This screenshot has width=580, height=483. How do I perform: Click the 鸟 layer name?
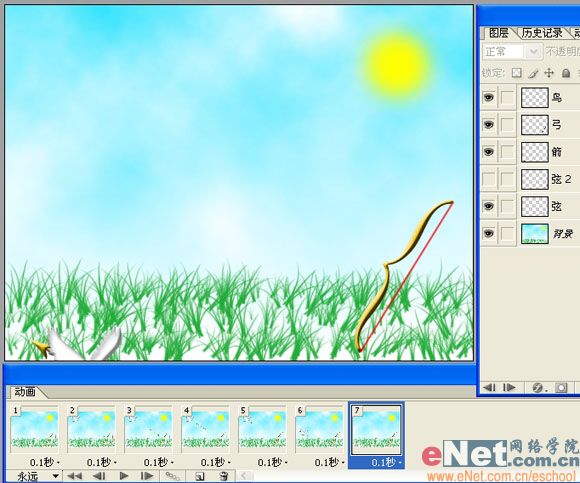point(557,98)
